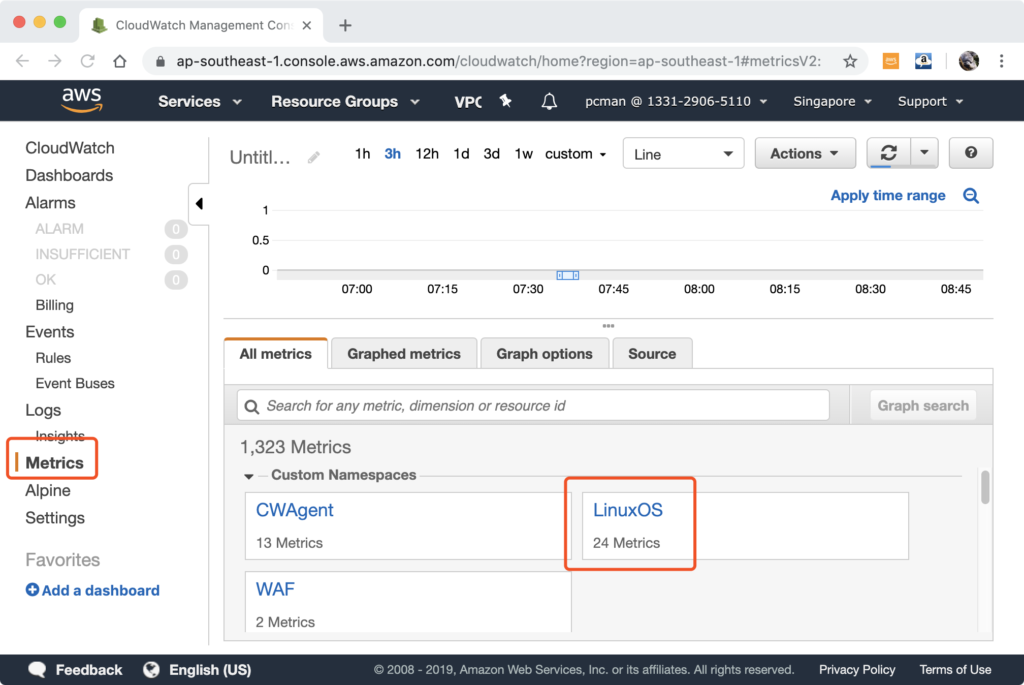Select the 3h time range

tap(392, 154)
